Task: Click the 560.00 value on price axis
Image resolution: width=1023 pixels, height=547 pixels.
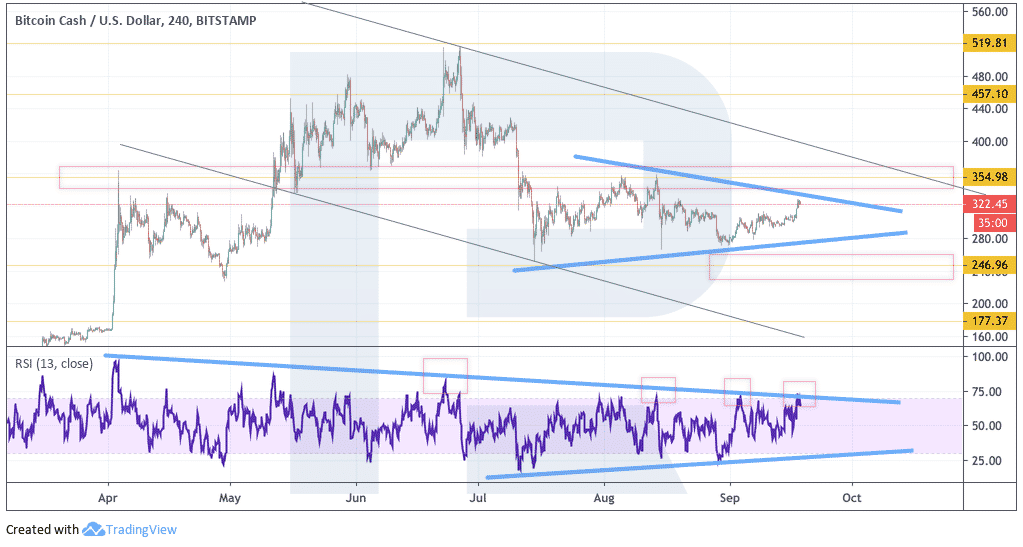Action: (x=990, y=12)
